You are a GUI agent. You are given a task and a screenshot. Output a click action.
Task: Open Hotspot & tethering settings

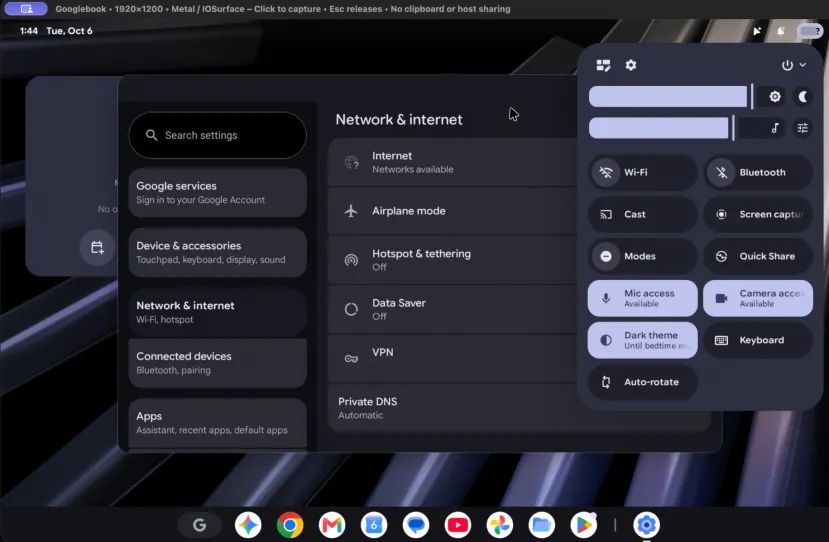(453, 260)
